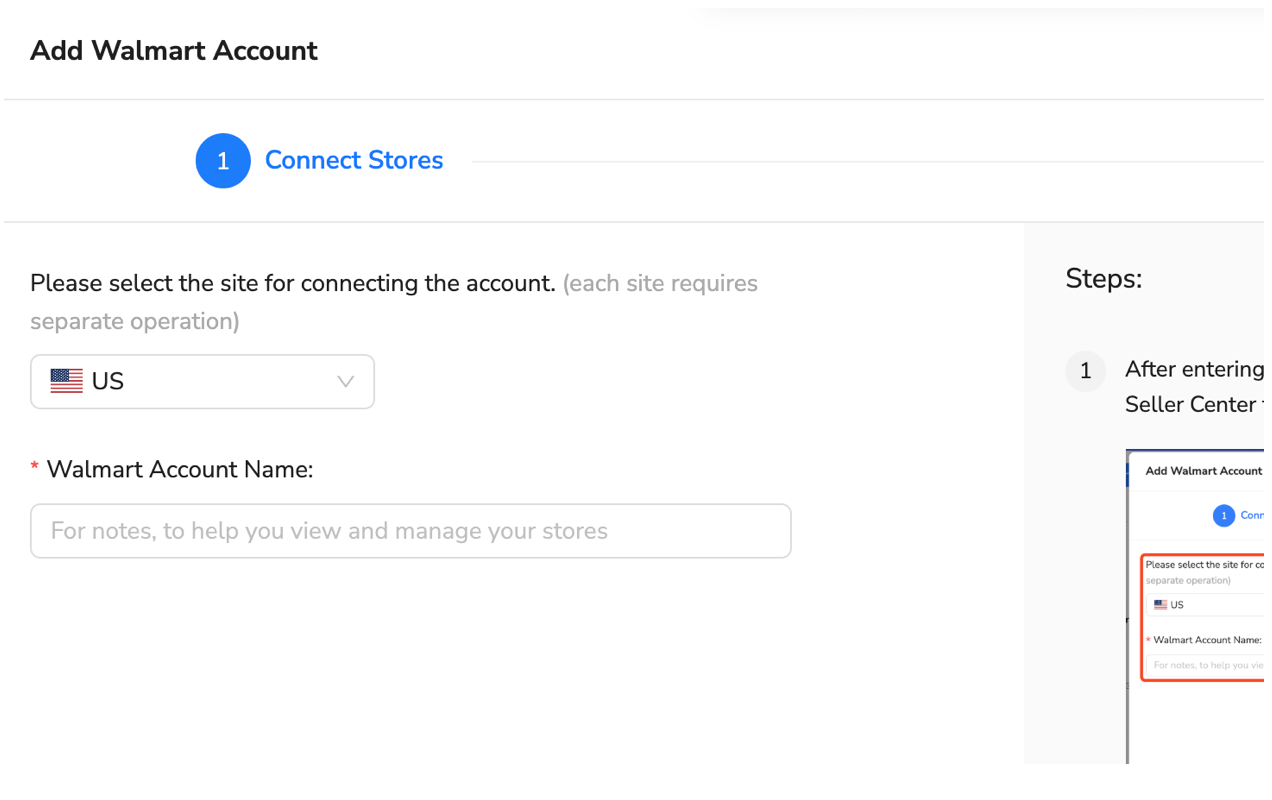Click the Walmart Account Name label
This screenshot has height=800, width=1272.
click(180, 468)
